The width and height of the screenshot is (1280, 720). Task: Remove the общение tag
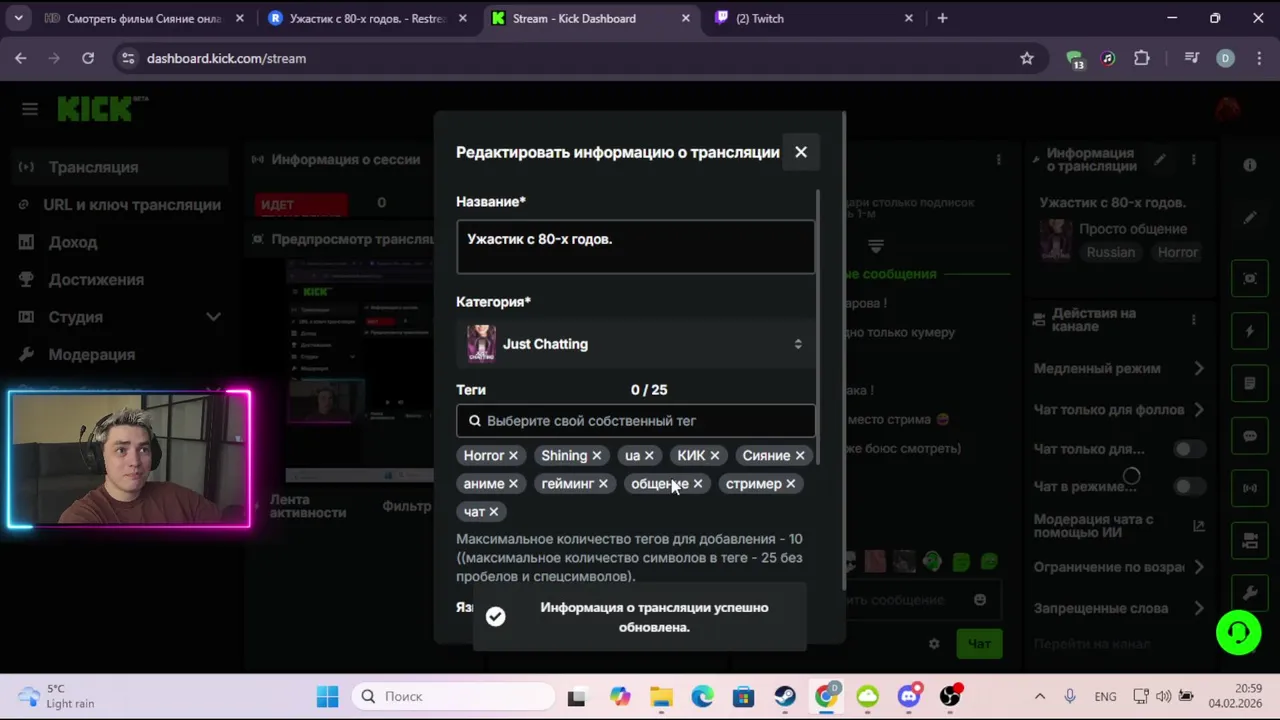[x=698, y=484]
